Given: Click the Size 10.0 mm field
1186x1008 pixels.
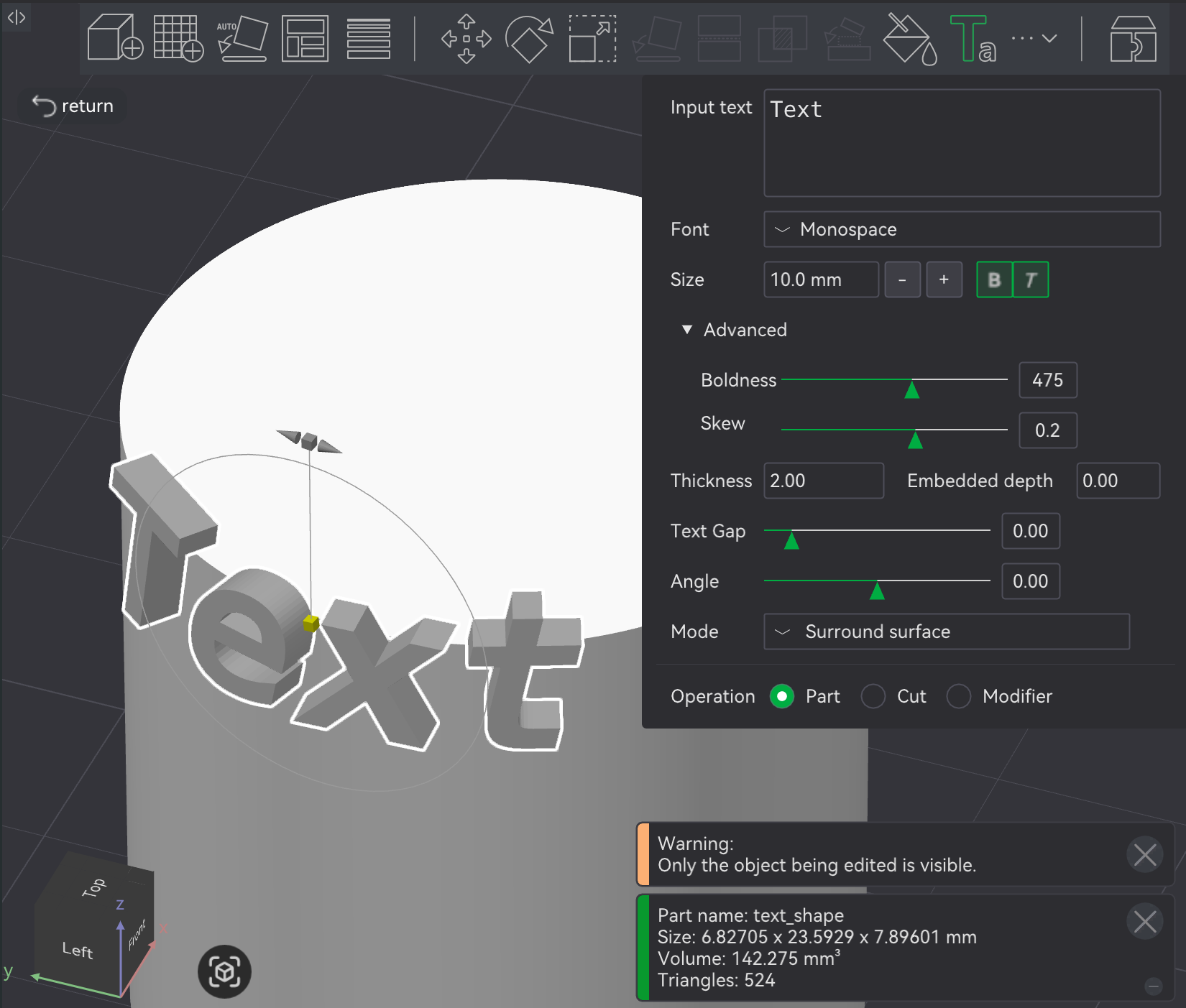Looking at the screenshot, I should 821,279.
